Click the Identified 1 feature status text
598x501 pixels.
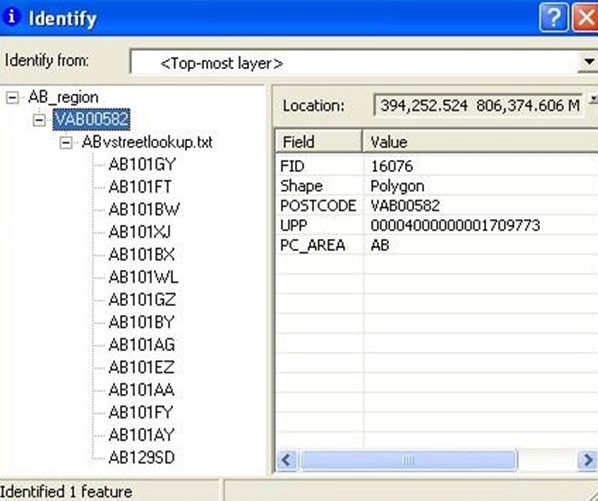coord(66,491)
